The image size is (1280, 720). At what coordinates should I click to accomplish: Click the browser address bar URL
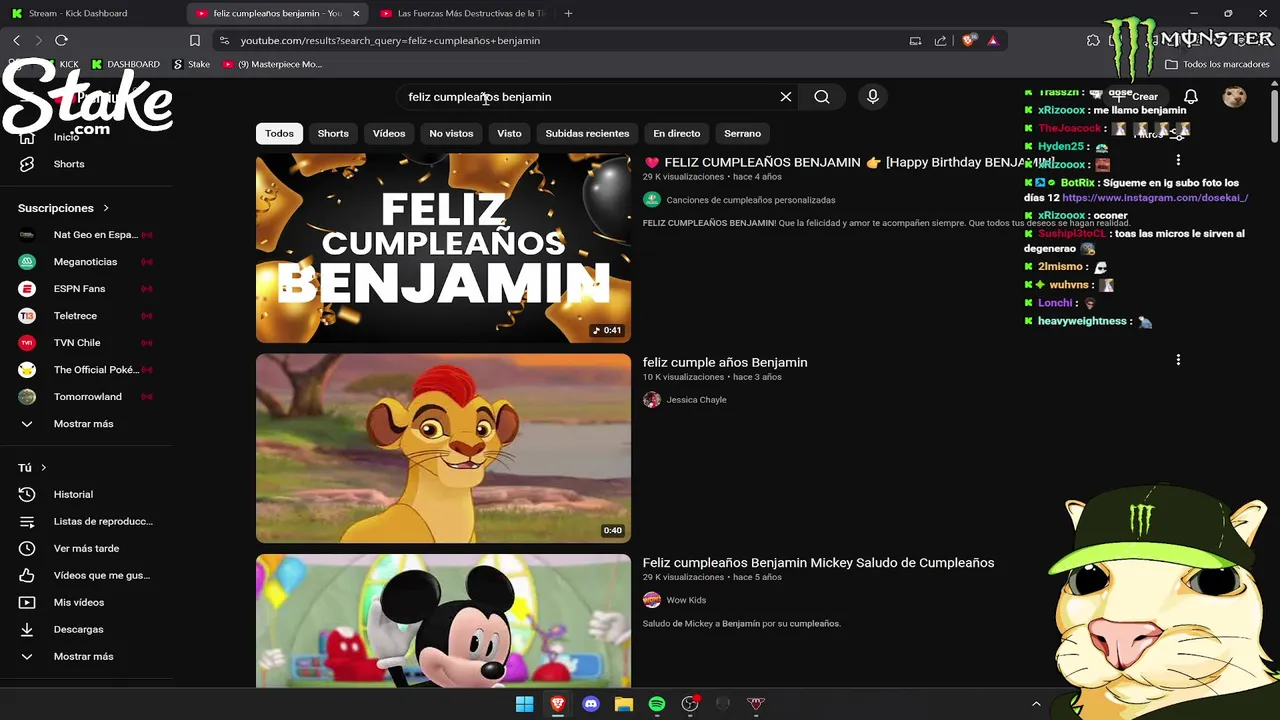coord(390,40)
